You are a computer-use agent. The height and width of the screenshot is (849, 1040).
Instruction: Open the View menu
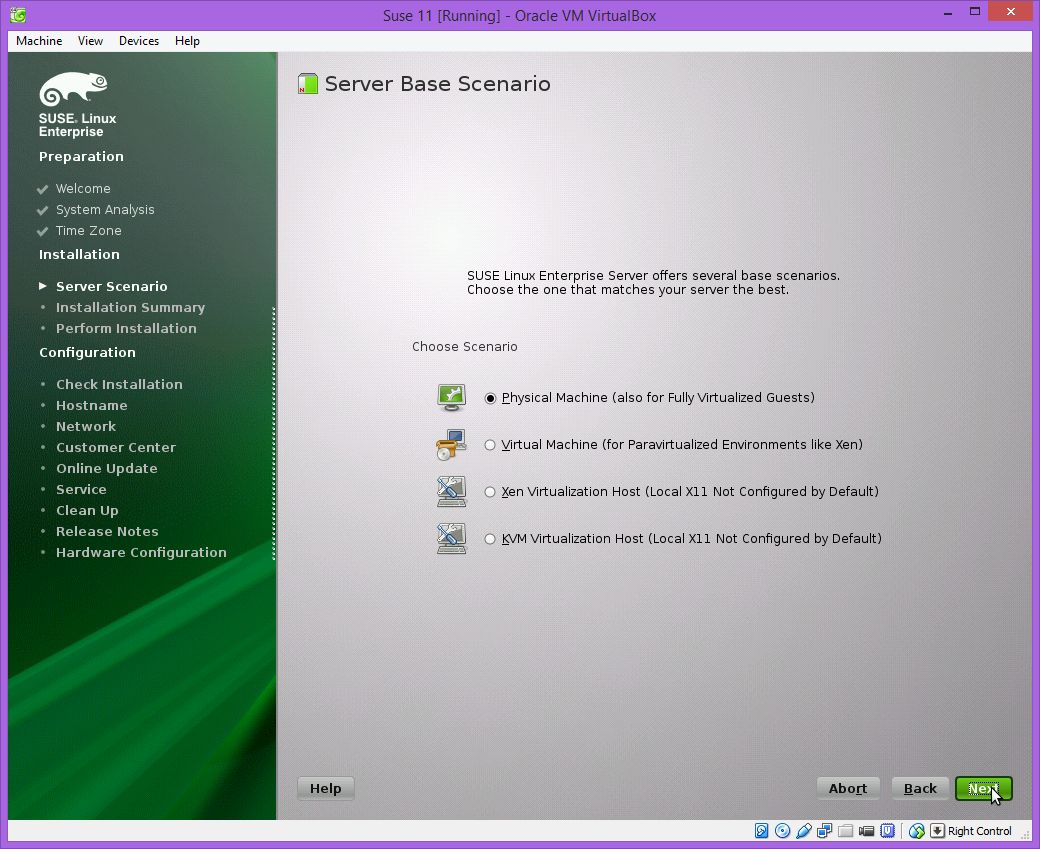pyautogui.click(x=90, y=40)
